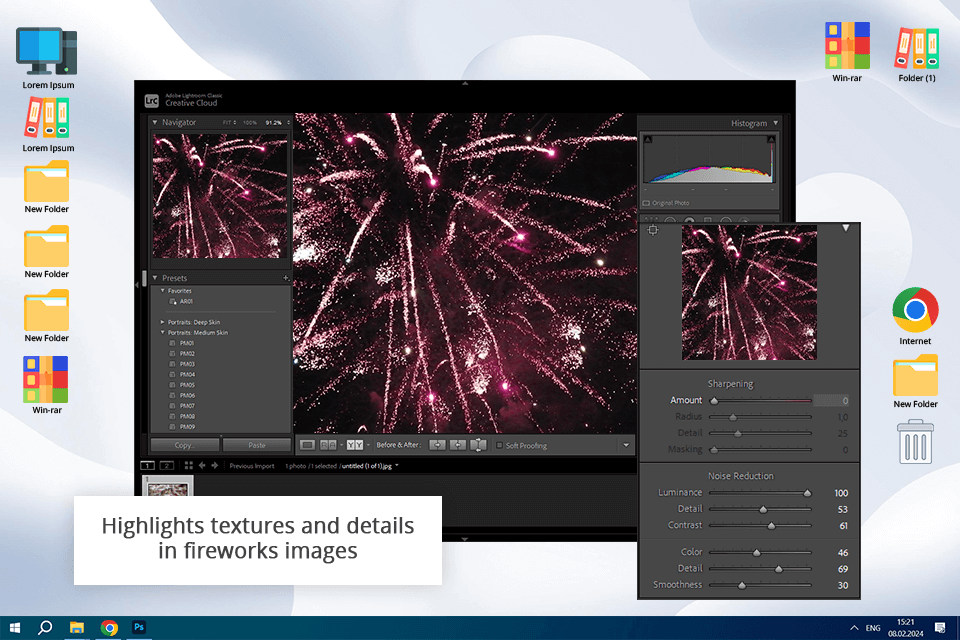Select the PM01 preset

tap(186, 343)
